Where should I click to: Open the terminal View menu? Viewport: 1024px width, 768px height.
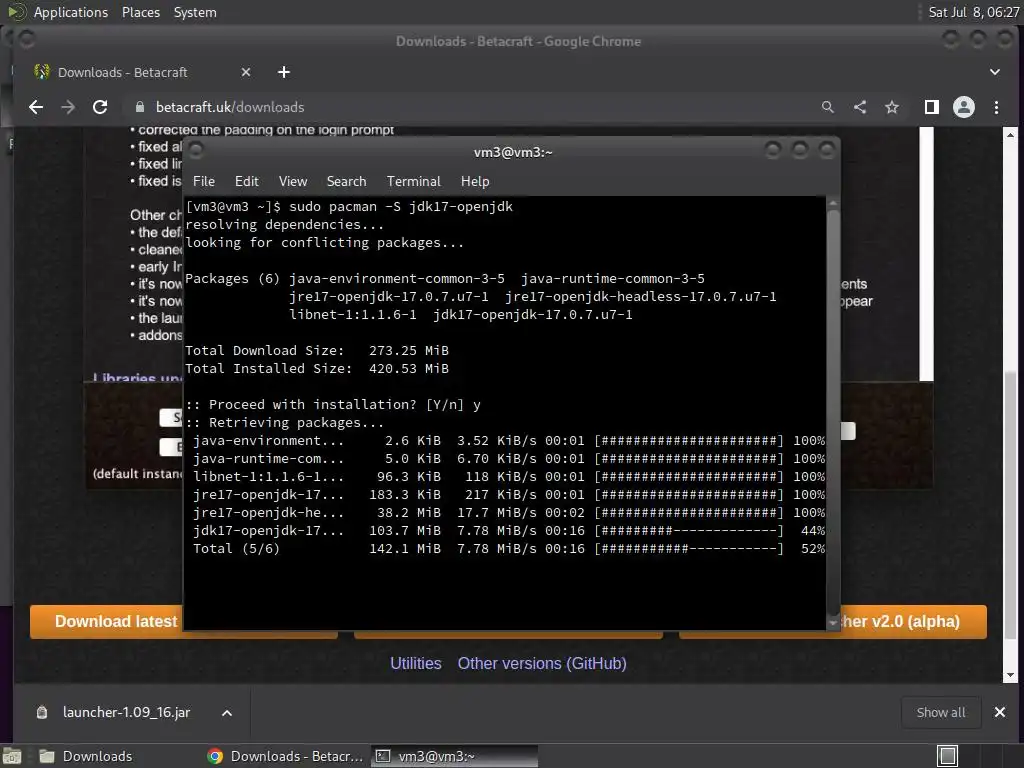(293, 182)
